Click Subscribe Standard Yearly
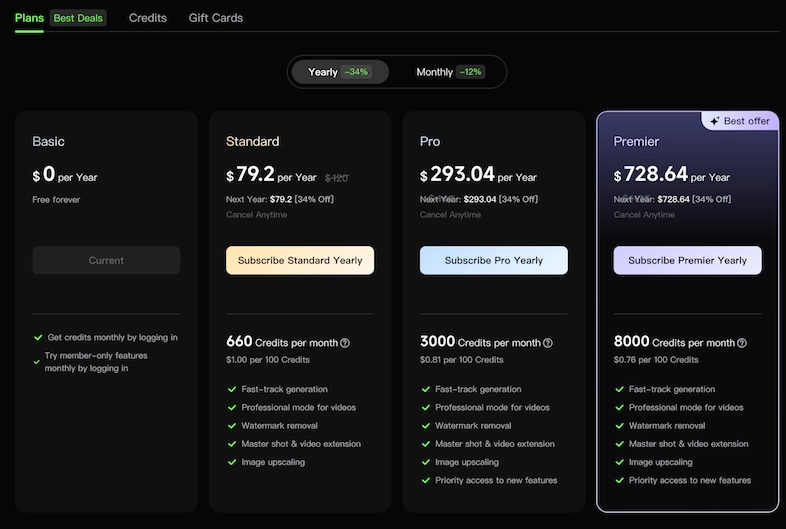Viewport: 786px width, 529px height. tap(300, 260)
